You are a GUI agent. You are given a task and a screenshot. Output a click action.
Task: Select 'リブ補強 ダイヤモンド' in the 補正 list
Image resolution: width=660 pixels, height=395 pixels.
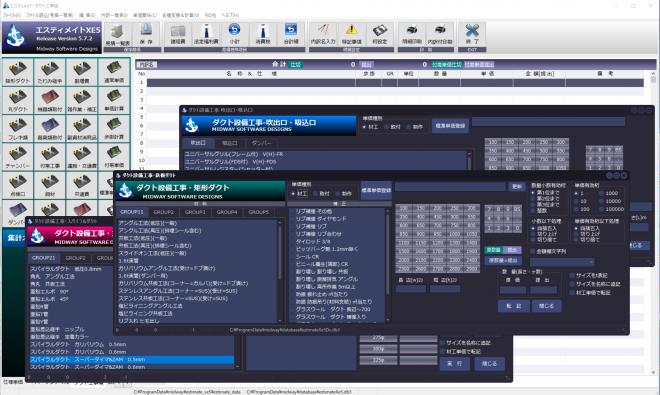320,219
